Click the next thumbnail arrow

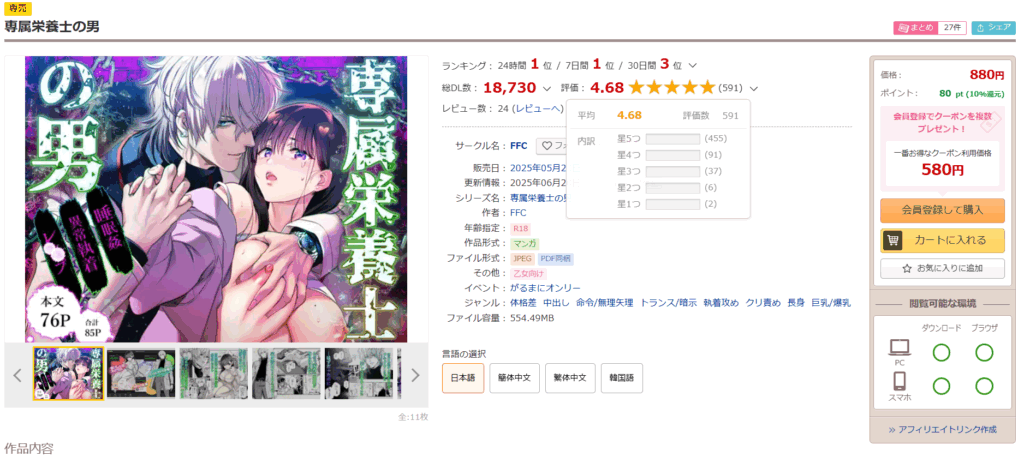(415, 375)
